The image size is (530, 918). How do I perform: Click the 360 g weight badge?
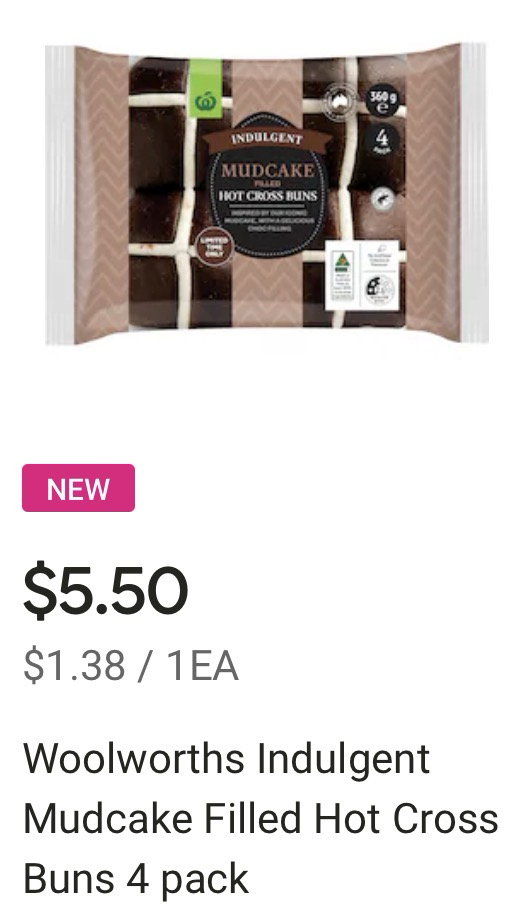click(383, 101)
